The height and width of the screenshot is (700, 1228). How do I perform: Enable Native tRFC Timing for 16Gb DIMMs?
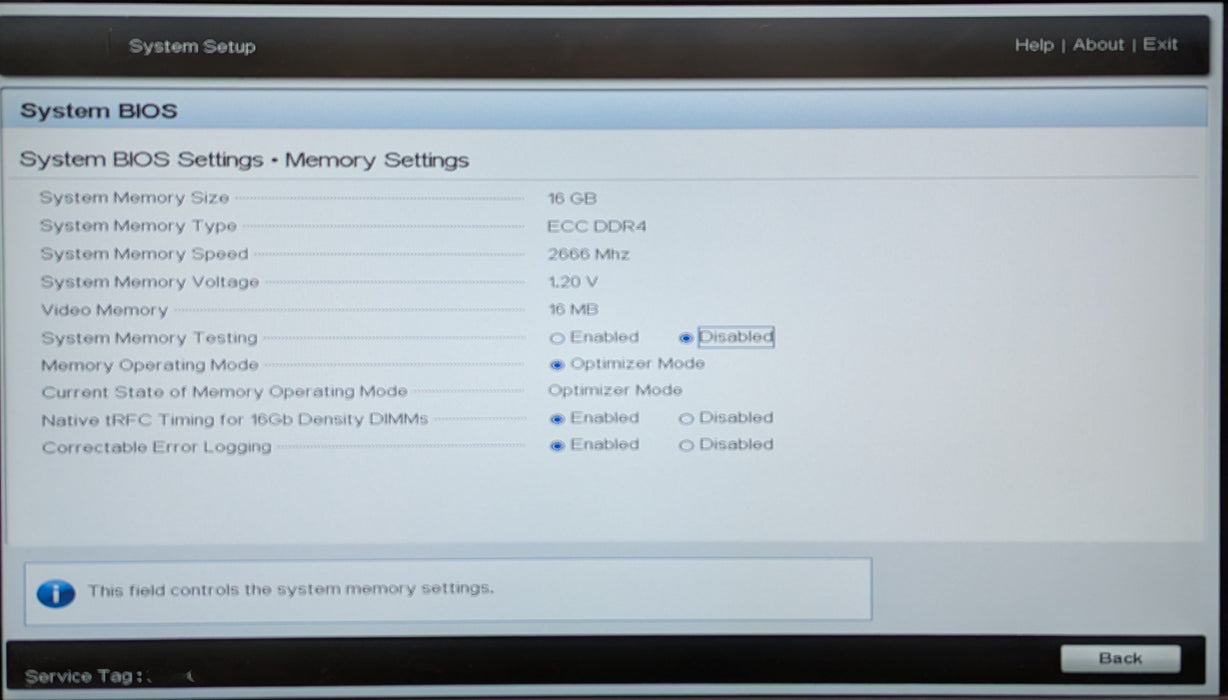557,419
